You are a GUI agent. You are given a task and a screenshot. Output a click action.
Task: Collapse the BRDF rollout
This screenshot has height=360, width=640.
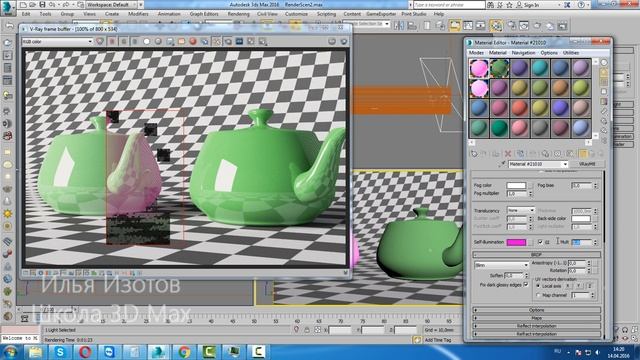click(x=537, y=254)
